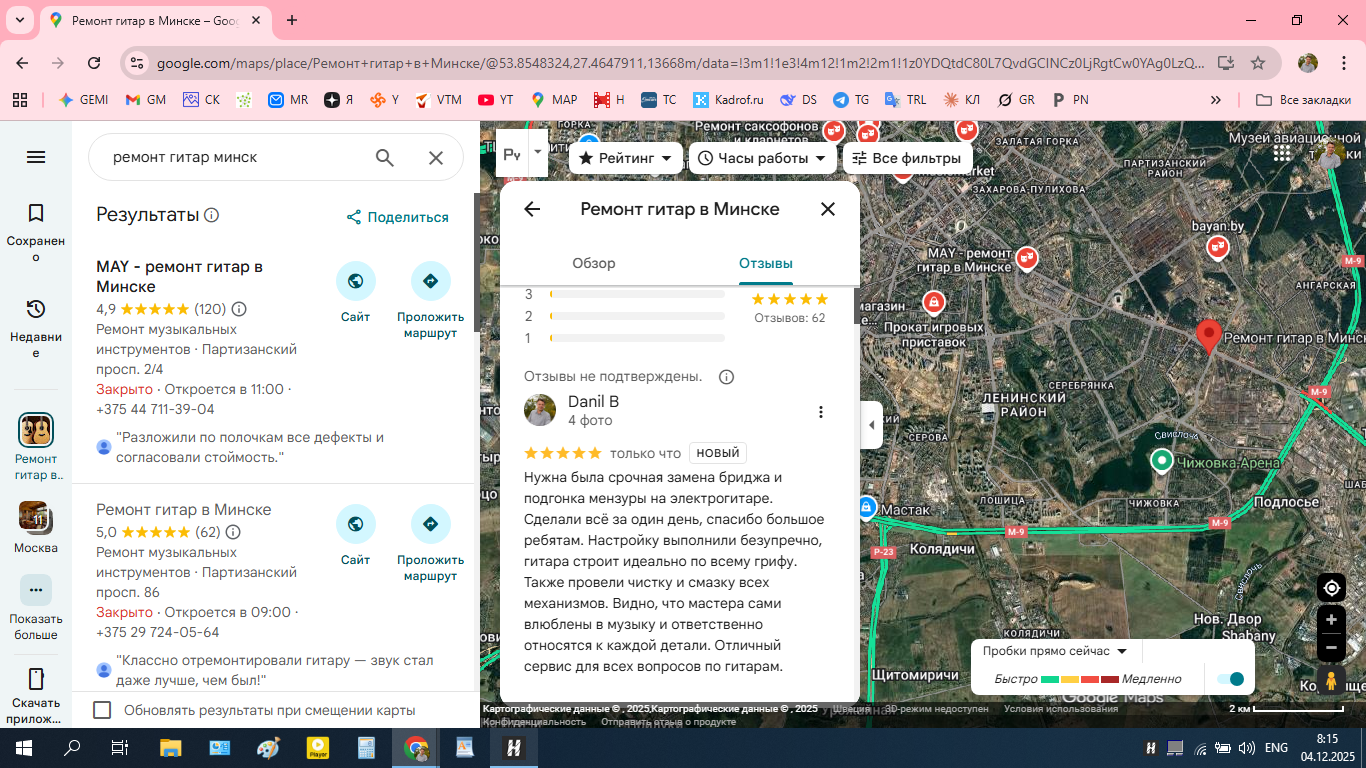This screenshot has width=1366, height=768.
Task: Center map on my location
Action: coord(1330,588)
